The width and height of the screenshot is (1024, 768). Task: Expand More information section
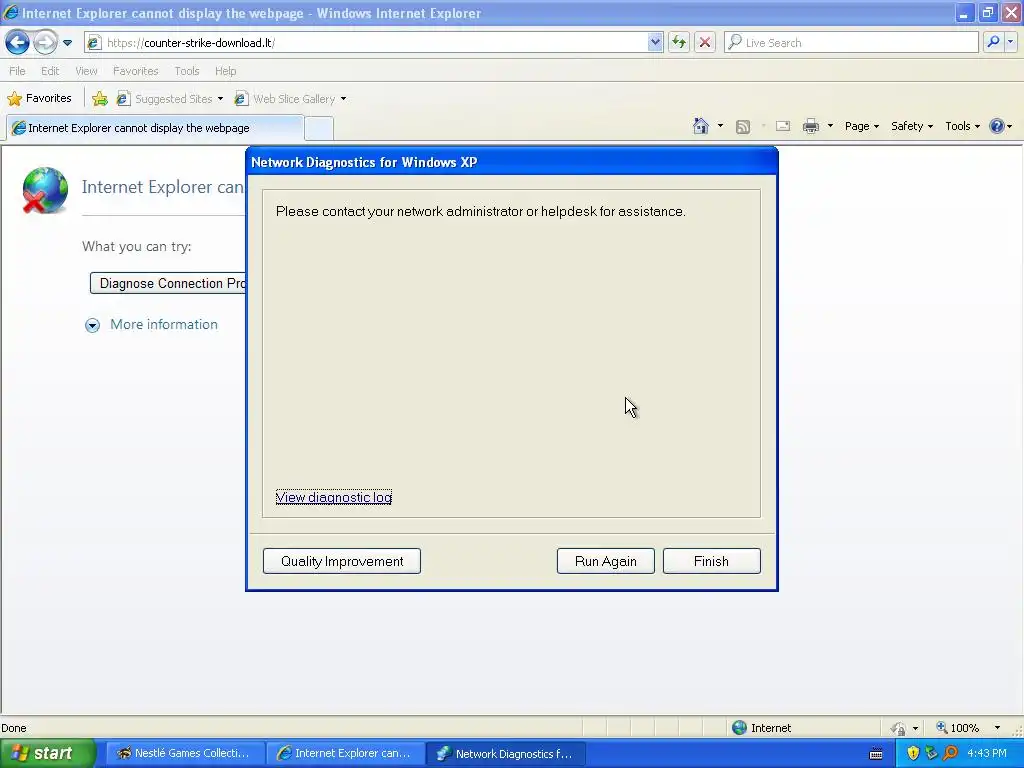coord(152,325)
